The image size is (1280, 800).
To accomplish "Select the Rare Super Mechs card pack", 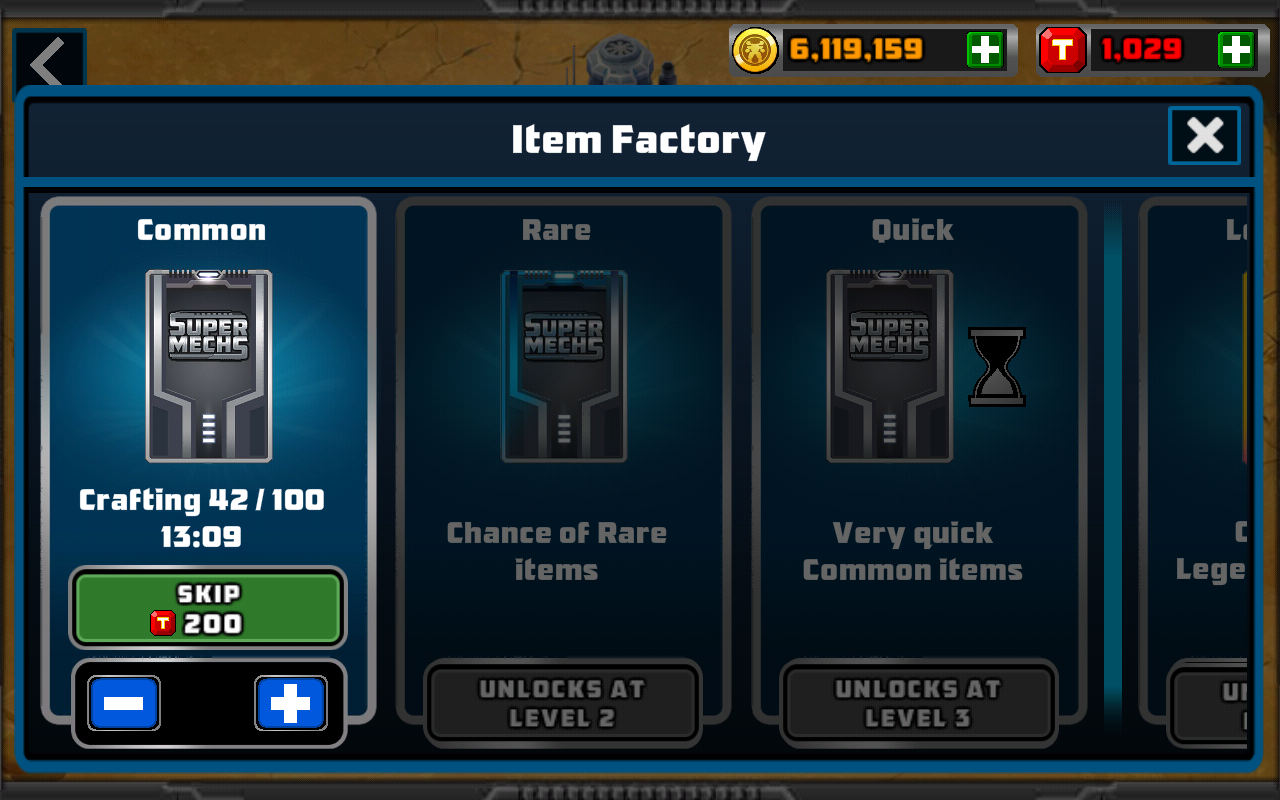I will [x=564, y=366].
